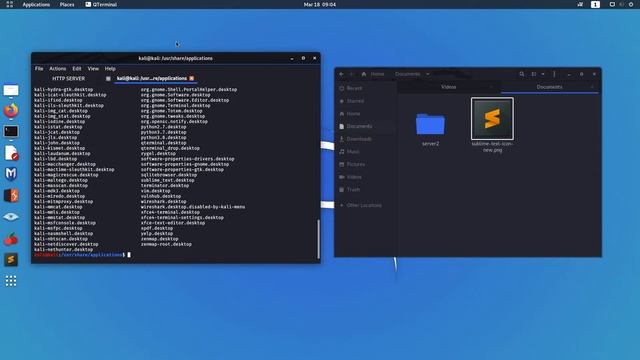Open the Help menu in QTerminal
Image resolution: width=640 pixels, height=360 pixels.
point(110,69)
